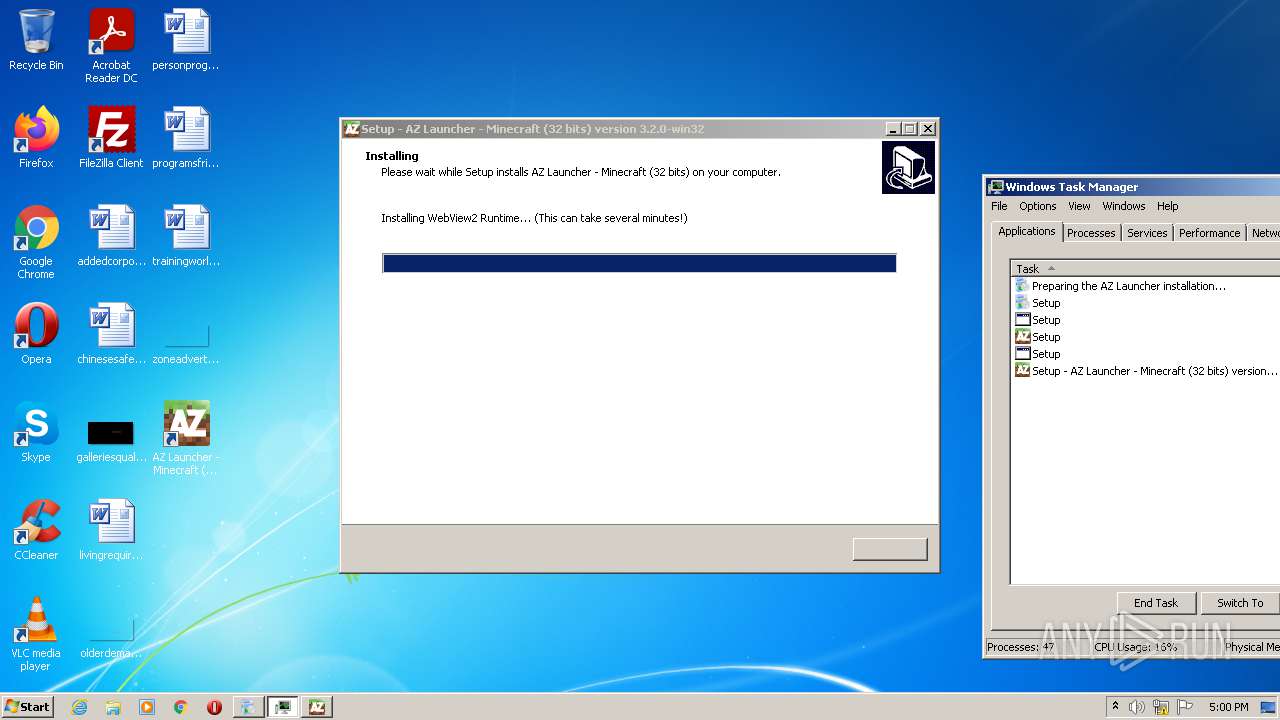
Task: Open AZ Launcher - Minecraft desktop shortcut
Action: (186, 438)
